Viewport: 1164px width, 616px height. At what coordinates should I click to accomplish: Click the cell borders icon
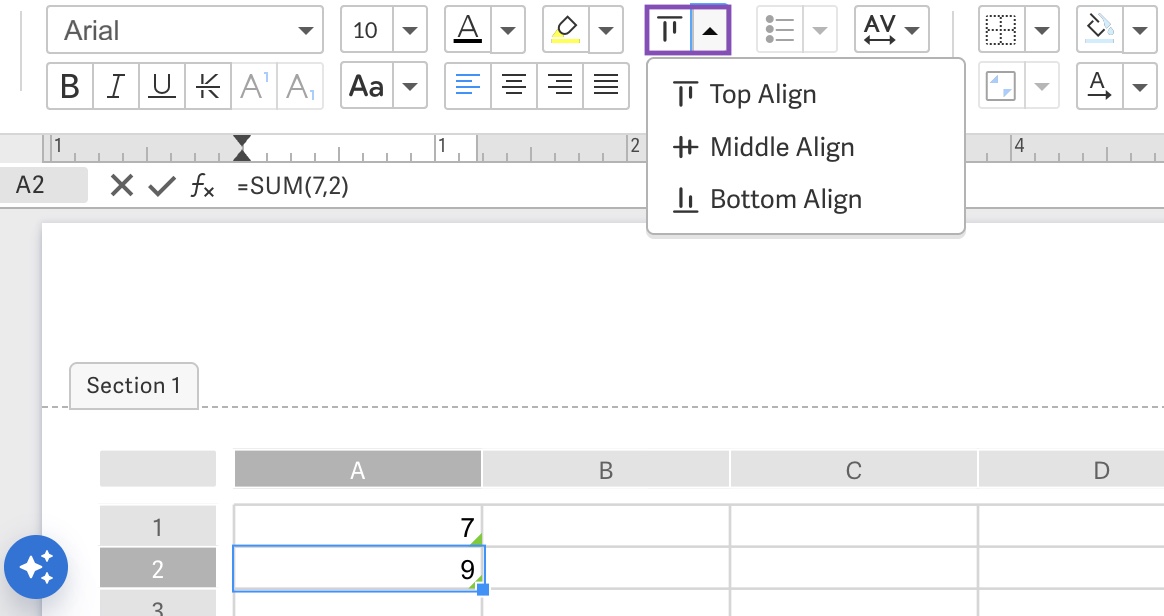1001,30
